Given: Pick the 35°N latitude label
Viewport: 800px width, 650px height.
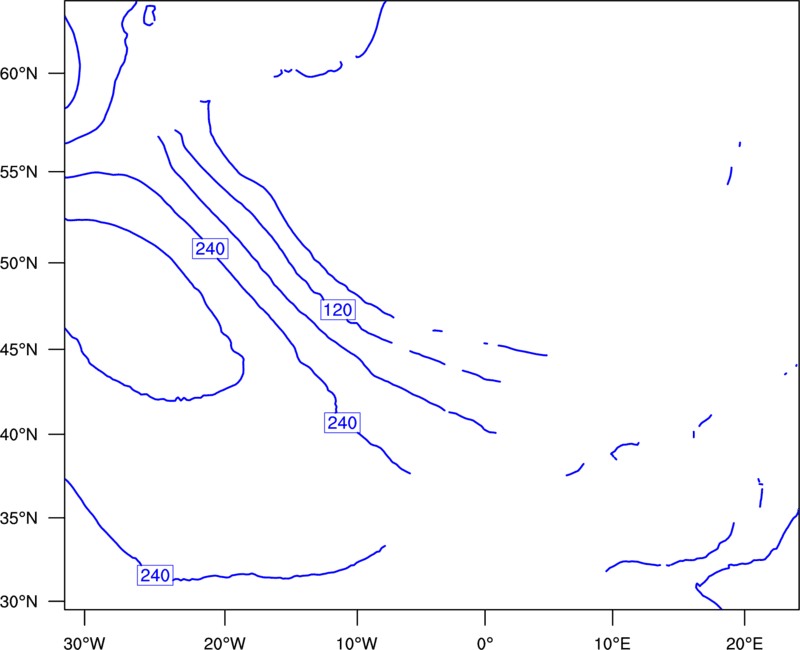Looking at the screenshot, I should (x=19, y=518).
